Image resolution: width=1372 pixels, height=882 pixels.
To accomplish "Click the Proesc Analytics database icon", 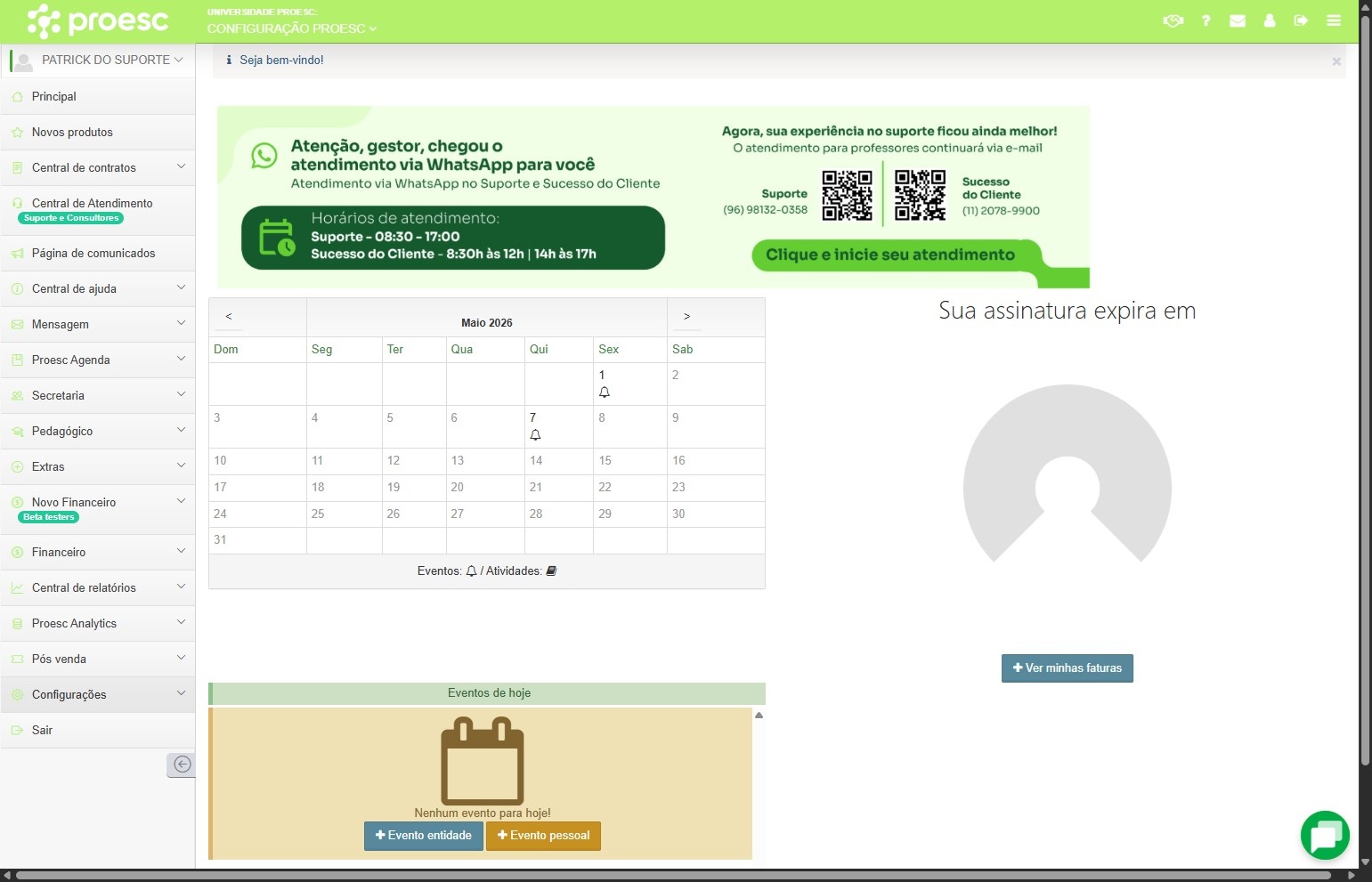I will pos(17,624).
